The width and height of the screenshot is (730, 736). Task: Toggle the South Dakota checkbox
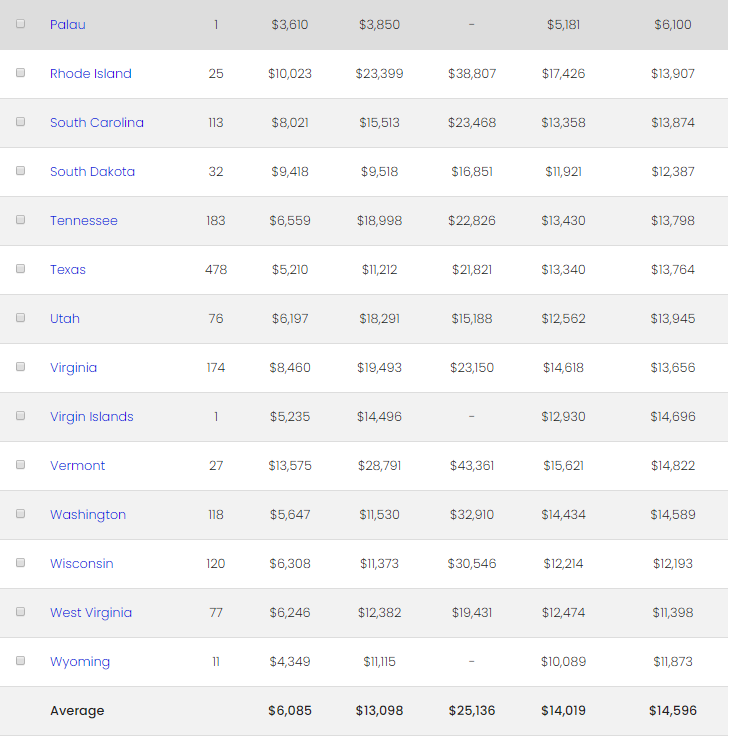coord(20,171)
